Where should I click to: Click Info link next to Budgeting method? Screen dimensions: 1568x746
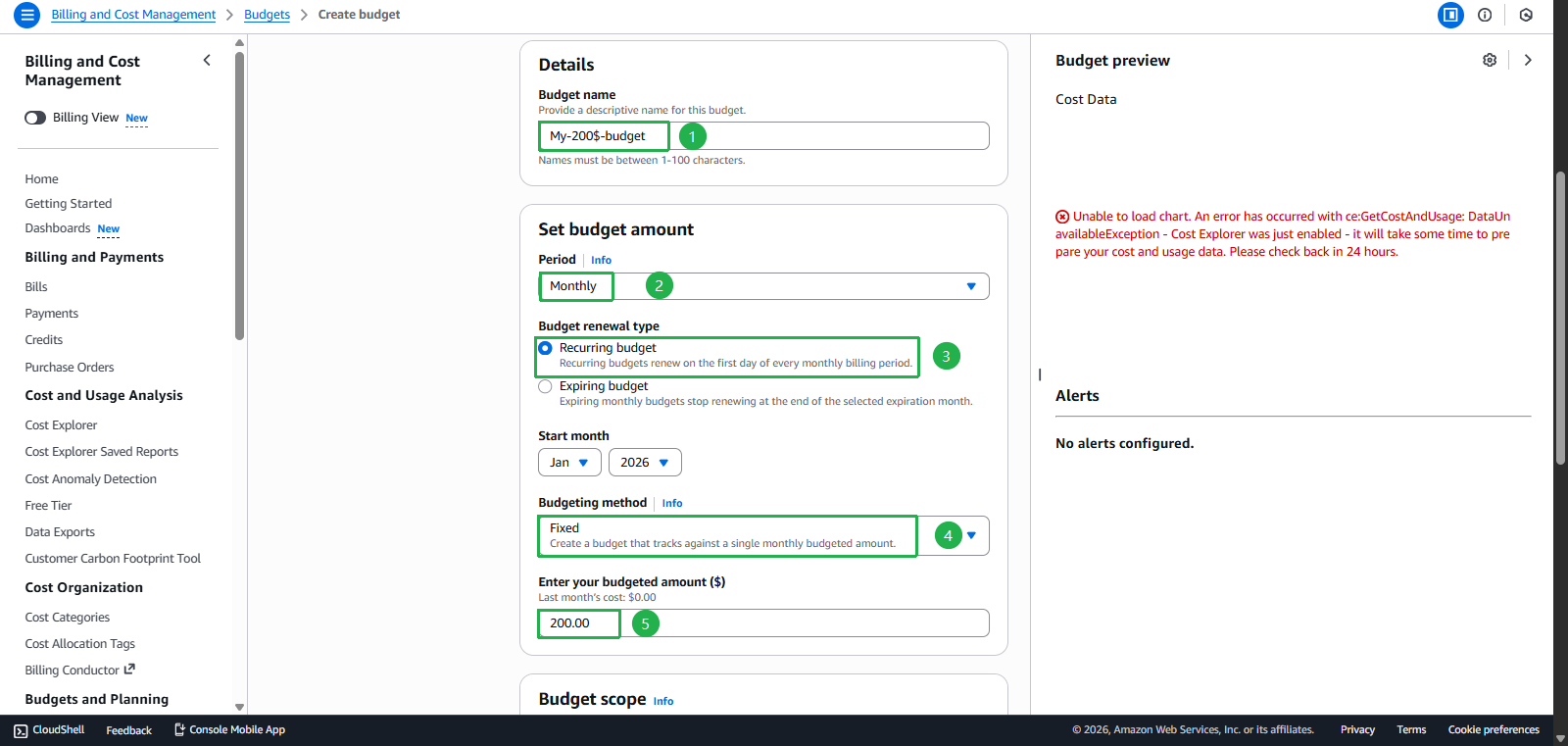pos(672,503)
